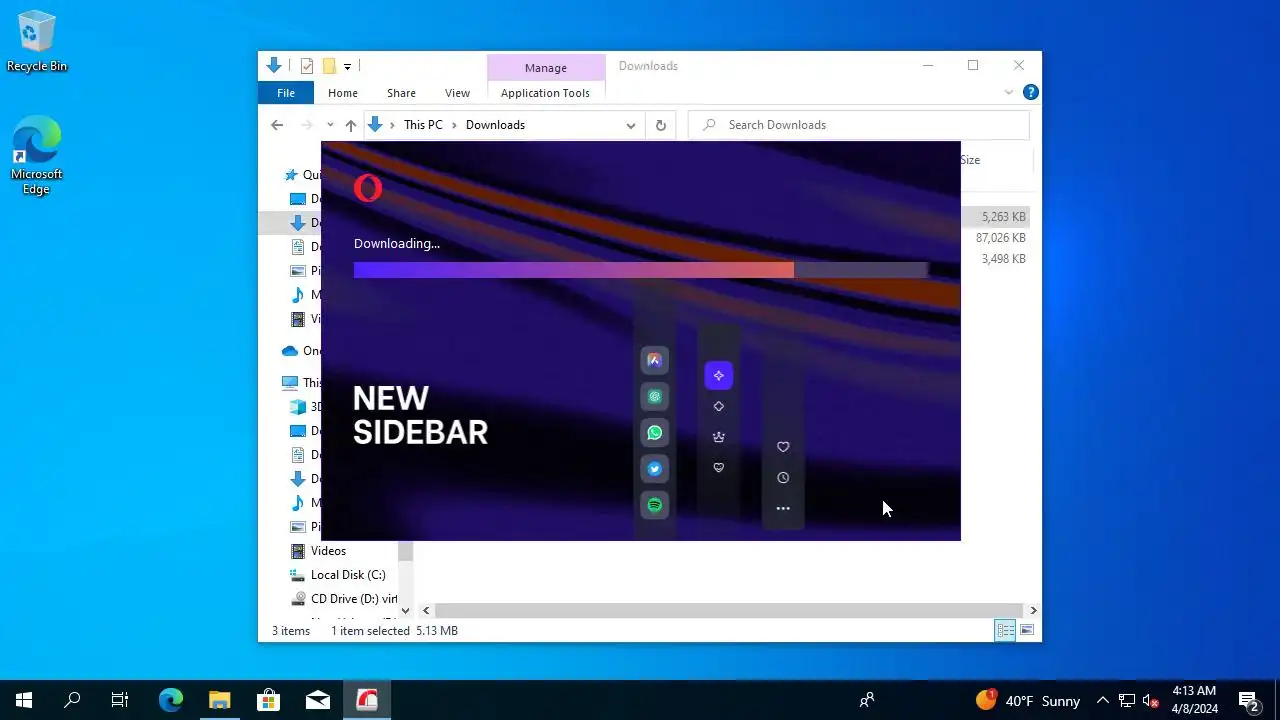Click the muted volume tray icon
The height and width of the screenshot is (720, 1280).
click(1150, 701)
